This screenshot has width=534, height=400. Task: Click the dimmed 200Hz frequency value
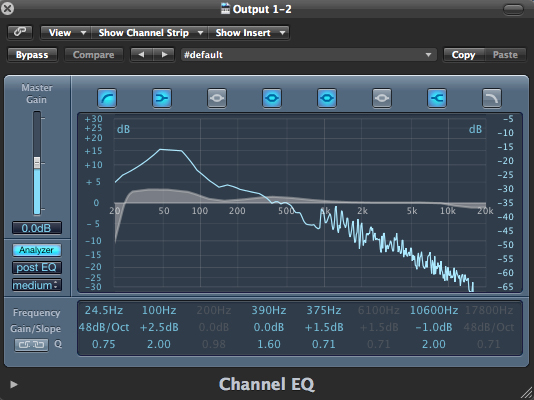(214, 310)
